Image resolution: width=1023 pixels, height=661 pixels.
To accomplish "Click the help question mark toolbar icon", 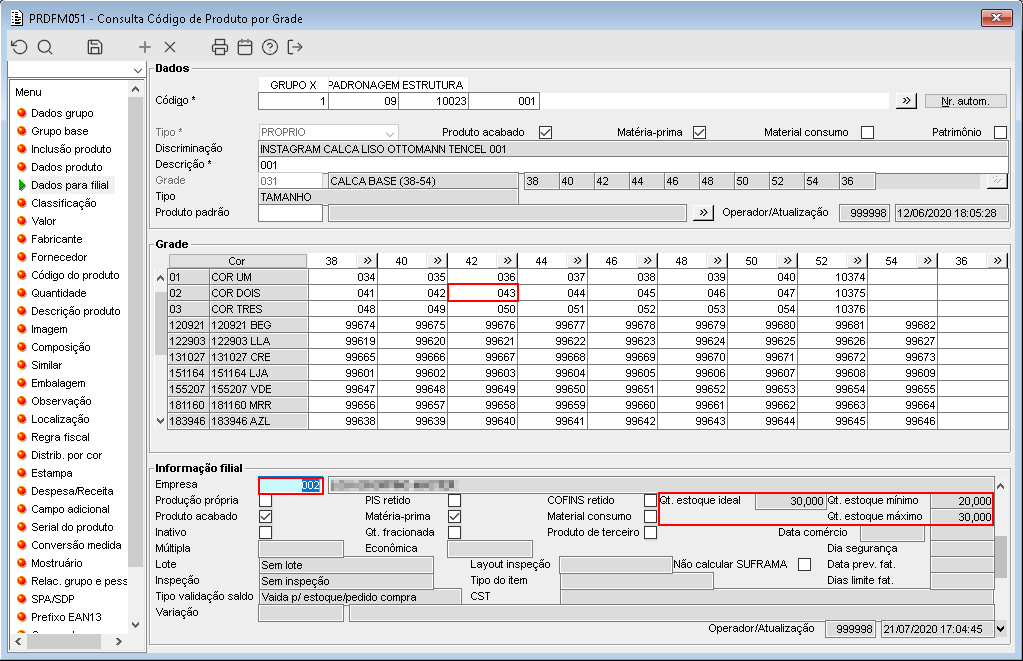I will [x=270, y=47].
